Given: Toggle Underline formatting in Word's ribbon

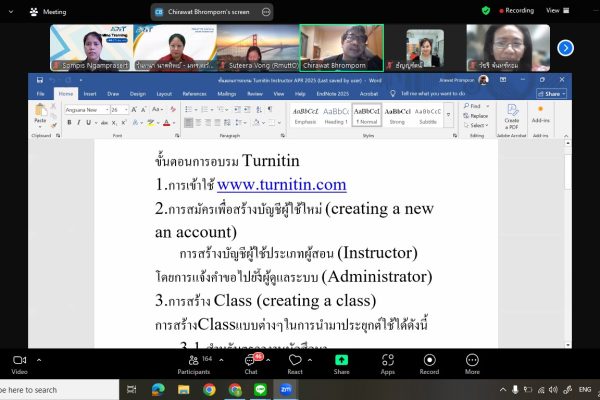Looking at the screenshot, I should click(88, 122).
